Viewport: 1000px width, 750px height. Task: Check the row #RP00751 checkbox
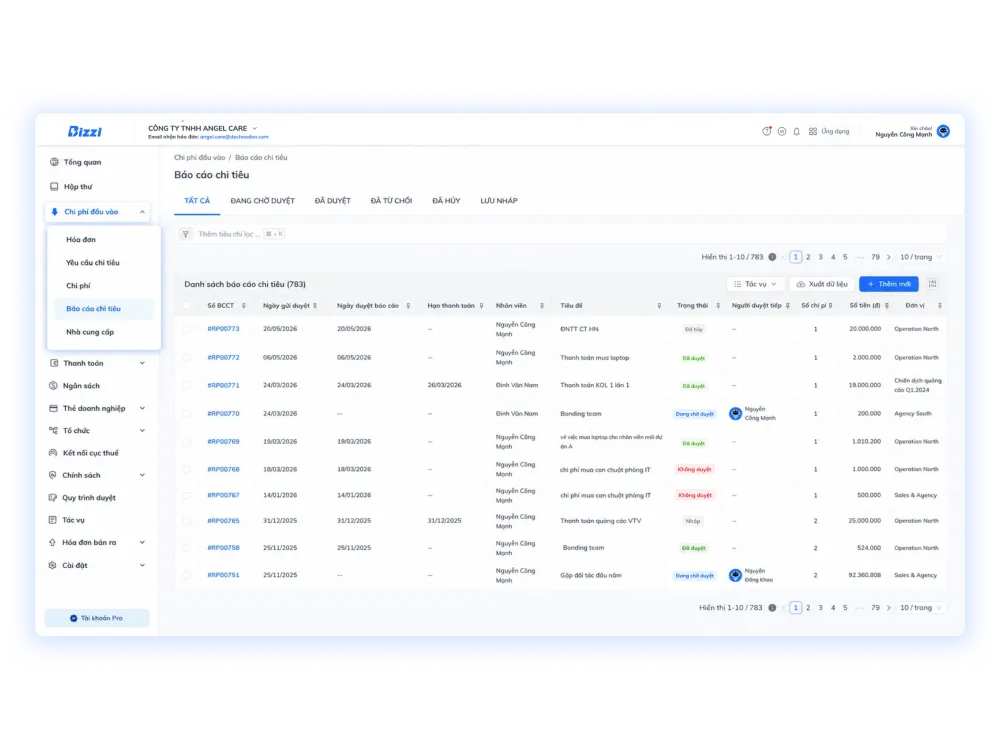[x=187, y=575]
